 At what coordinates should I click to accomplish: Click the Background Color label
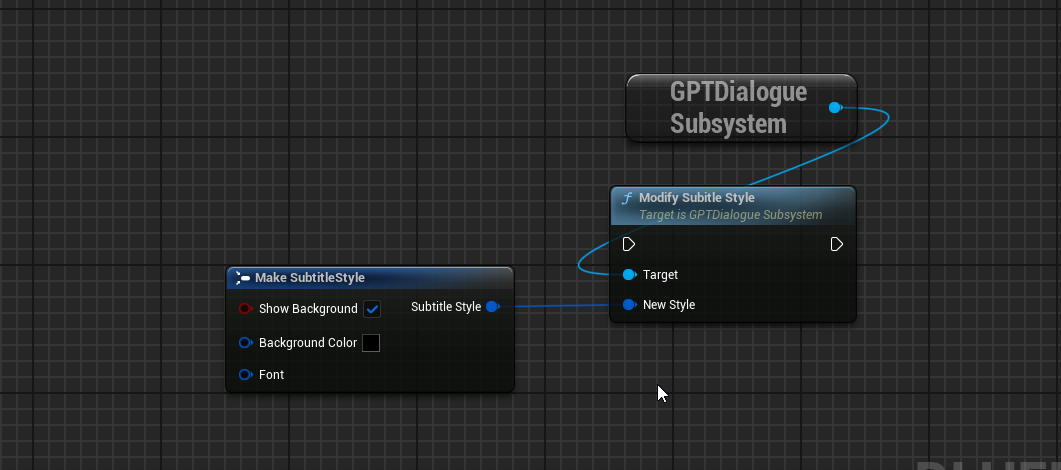coord(308,343)
